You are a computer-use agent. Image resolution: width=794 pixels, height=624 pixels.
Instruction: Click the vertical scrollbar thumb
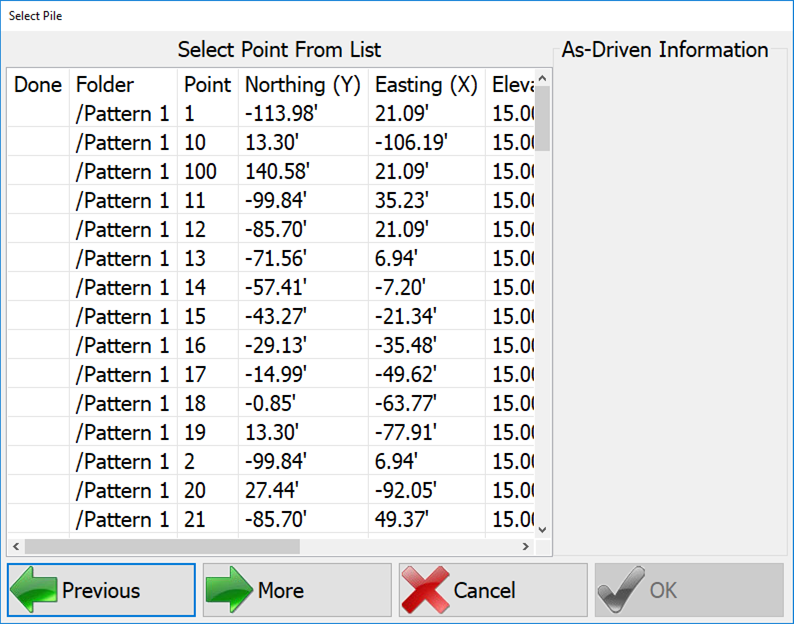click(543, 118)
